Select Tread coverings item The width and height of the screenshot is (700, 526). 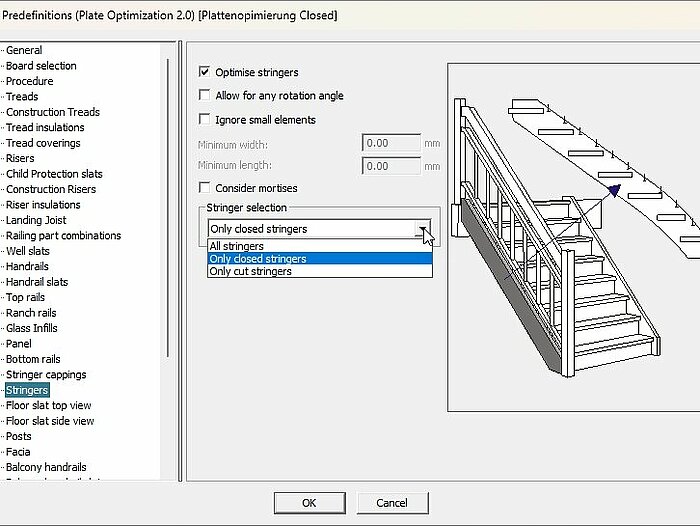[x=43, y=143]
